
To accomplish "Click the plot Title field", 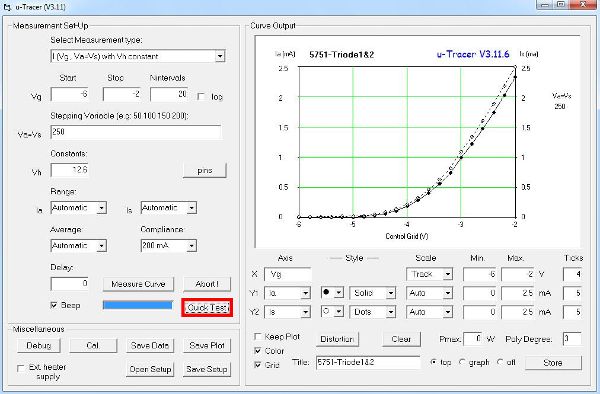I will point(368,362).
